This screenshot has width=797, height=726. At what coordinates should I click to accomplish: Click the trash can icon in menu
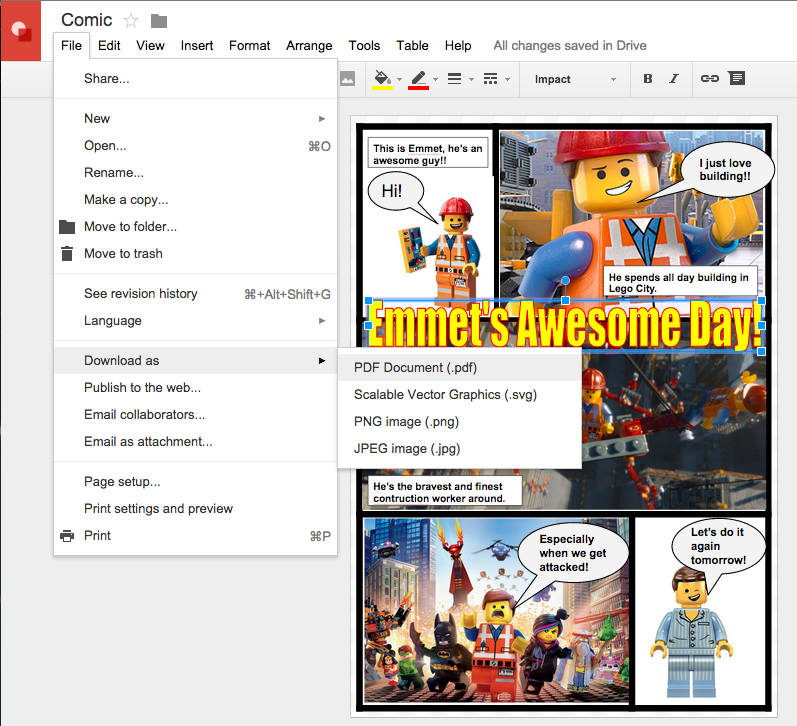pos(67,253)
